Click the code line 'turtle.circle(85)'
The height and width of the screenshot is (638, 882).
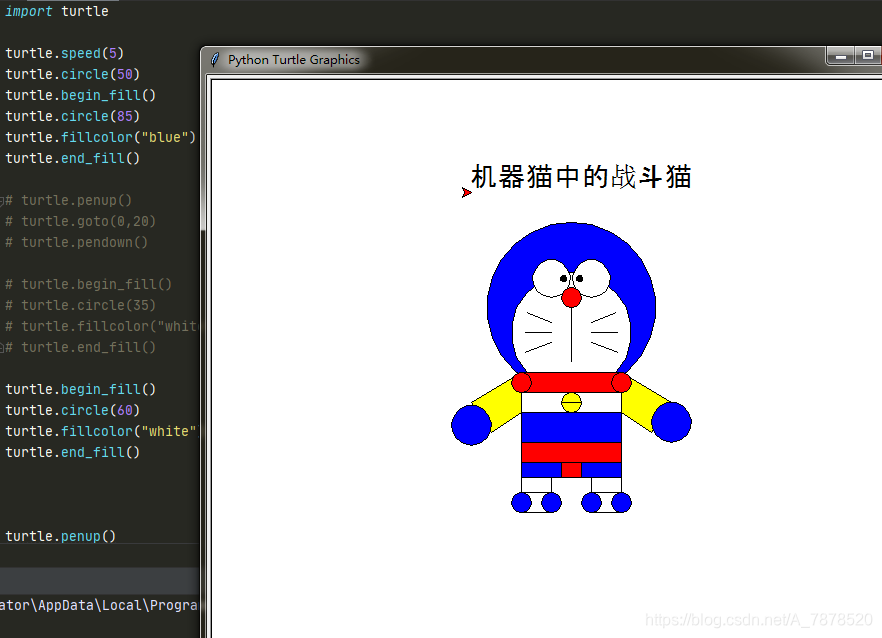pos(72,116)
